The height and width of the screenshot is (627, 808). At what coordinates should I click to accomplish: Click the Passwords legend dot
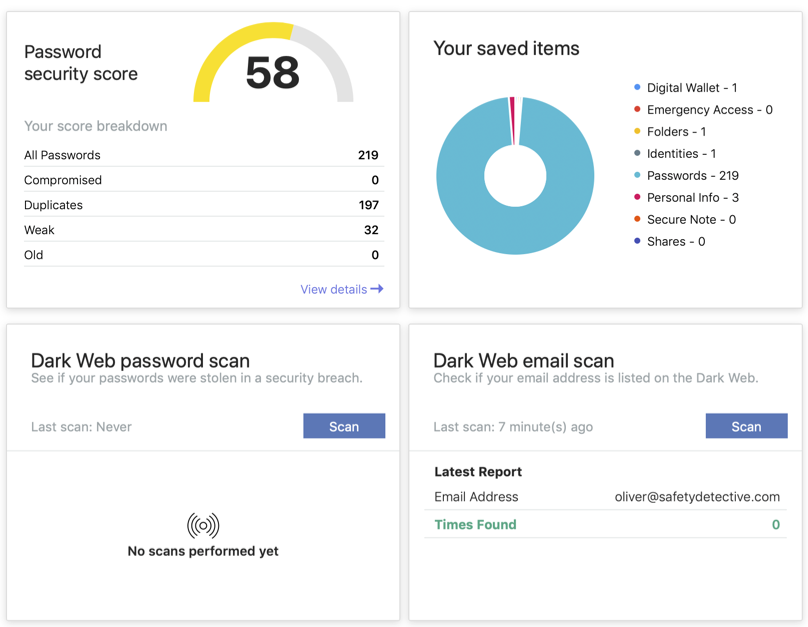(637, 175)
